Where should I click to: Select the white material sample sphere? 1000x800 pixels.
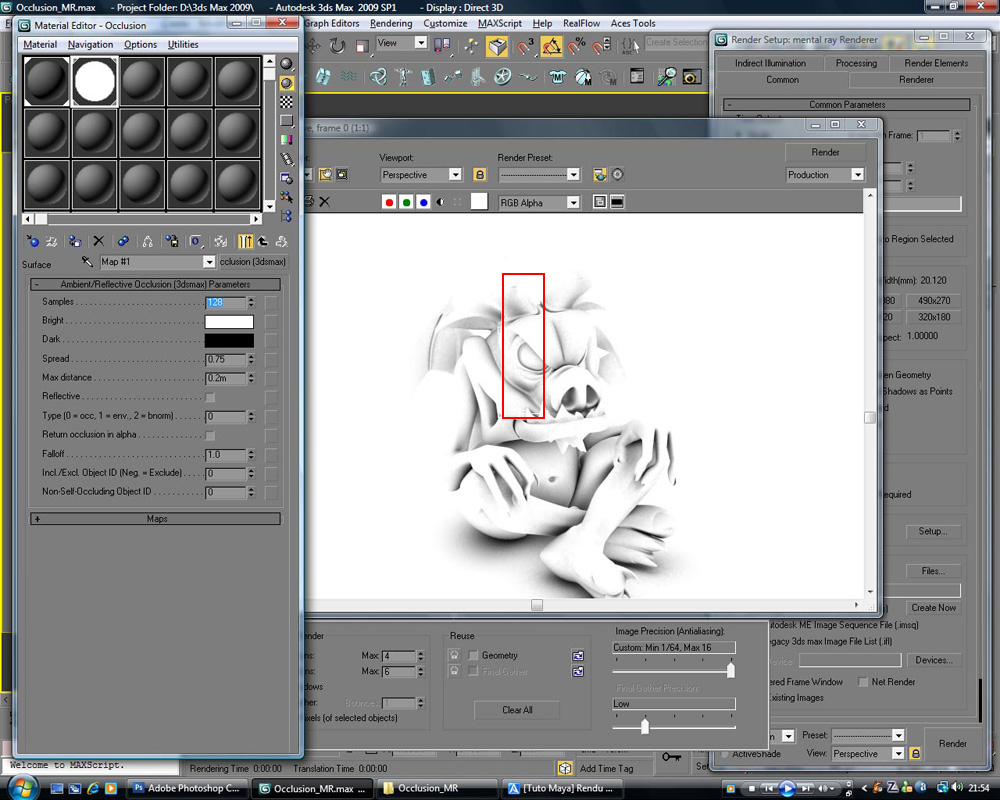tap(95, 81)
